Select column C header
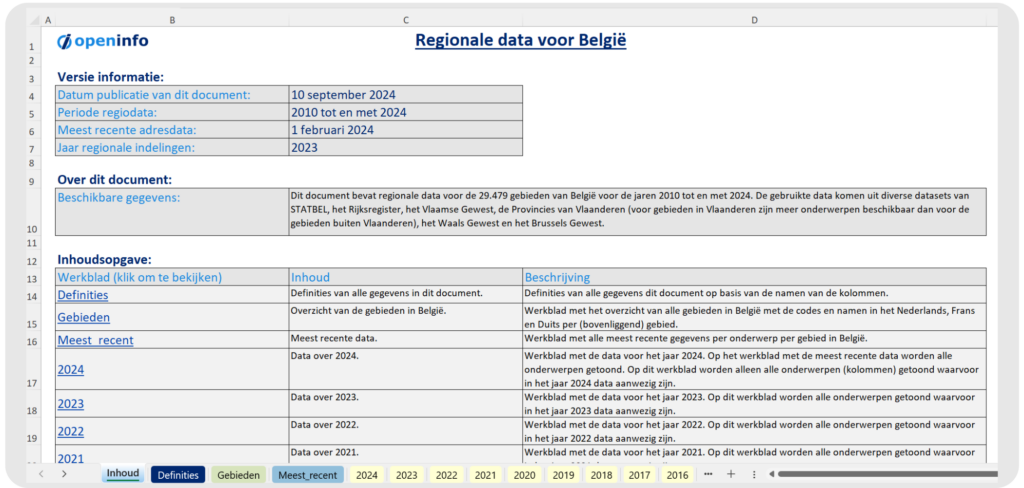 405,21
